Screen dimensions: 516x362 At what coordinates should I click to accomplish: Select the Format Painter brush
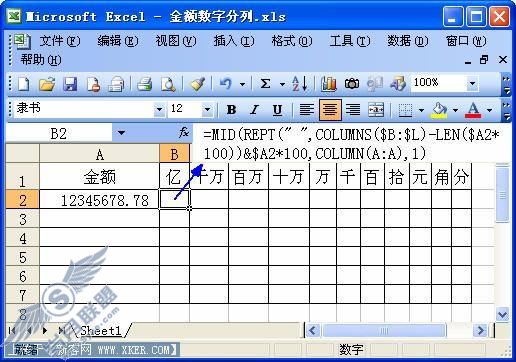pos(197,84)
